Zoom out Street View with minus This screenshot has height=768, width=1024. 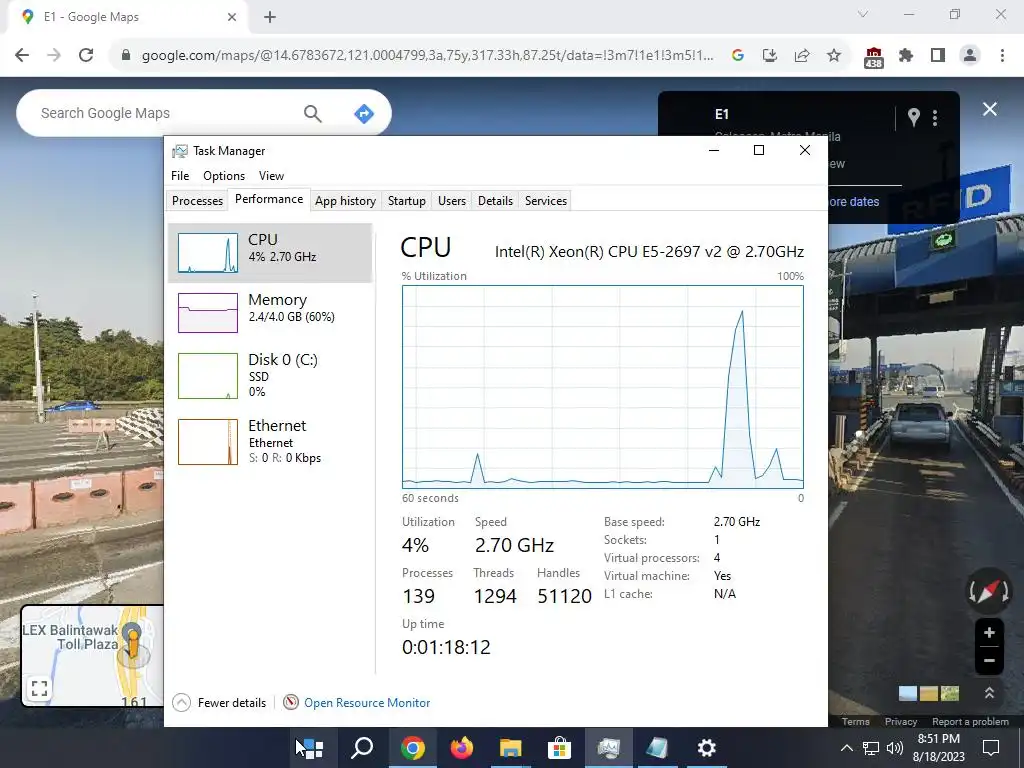[x=989, y=660]
